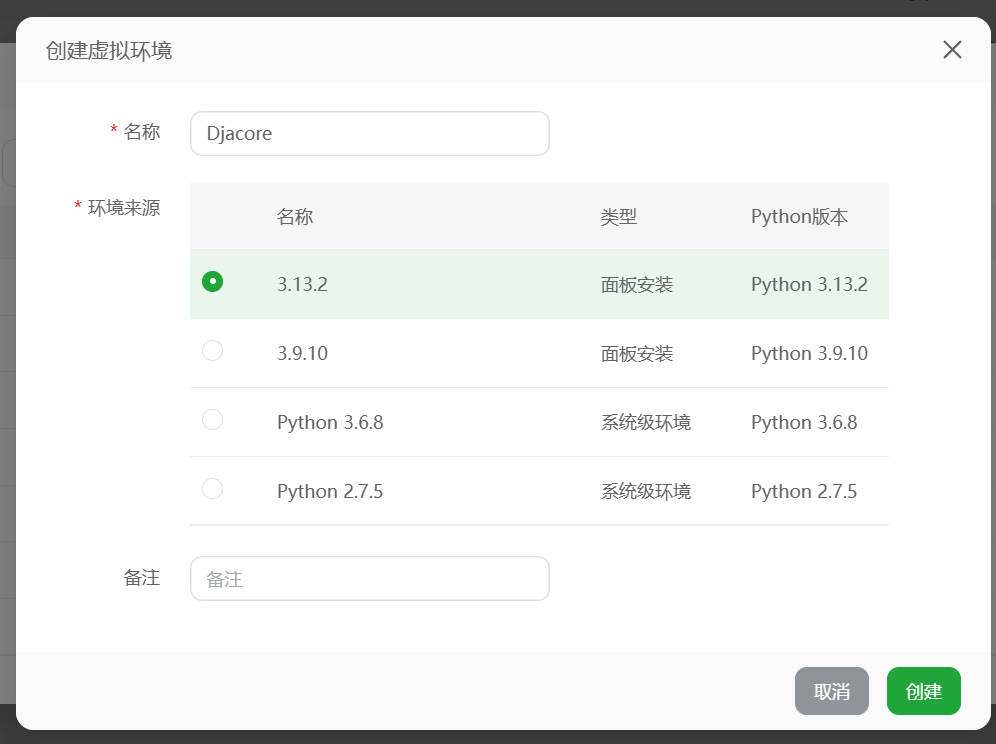Choose the Python 2.7.5 radio button

point(212,489)
